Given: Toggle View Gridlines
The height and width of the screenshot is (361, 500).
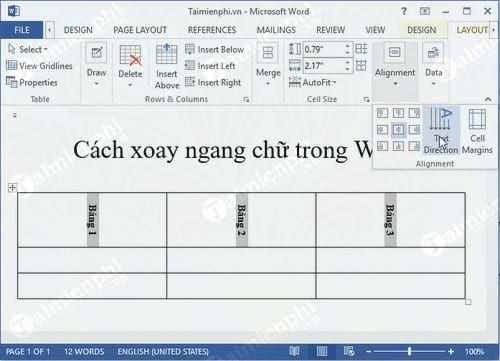Looking at the screenshot, I should click(x=39, y=66).
